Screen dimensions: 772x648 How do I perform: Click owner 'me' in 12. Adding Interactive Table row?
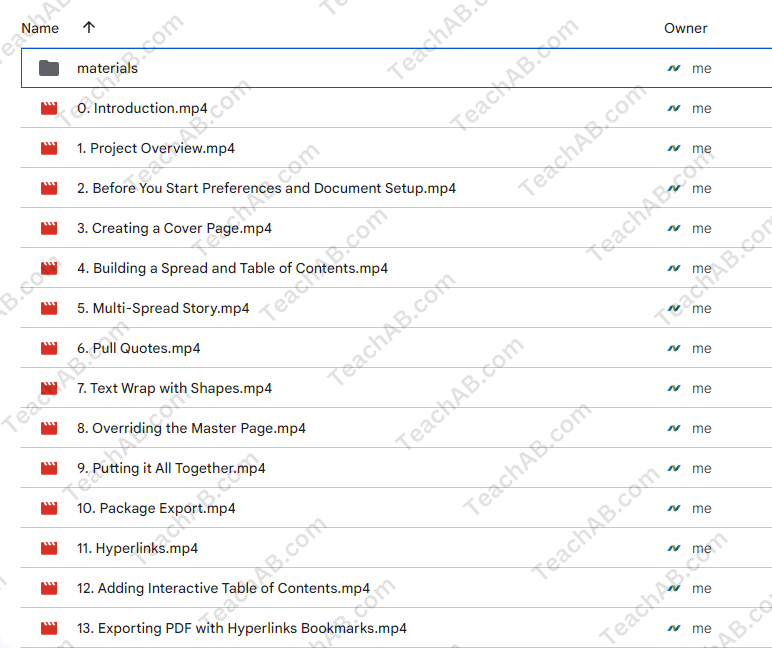point(702,589)
